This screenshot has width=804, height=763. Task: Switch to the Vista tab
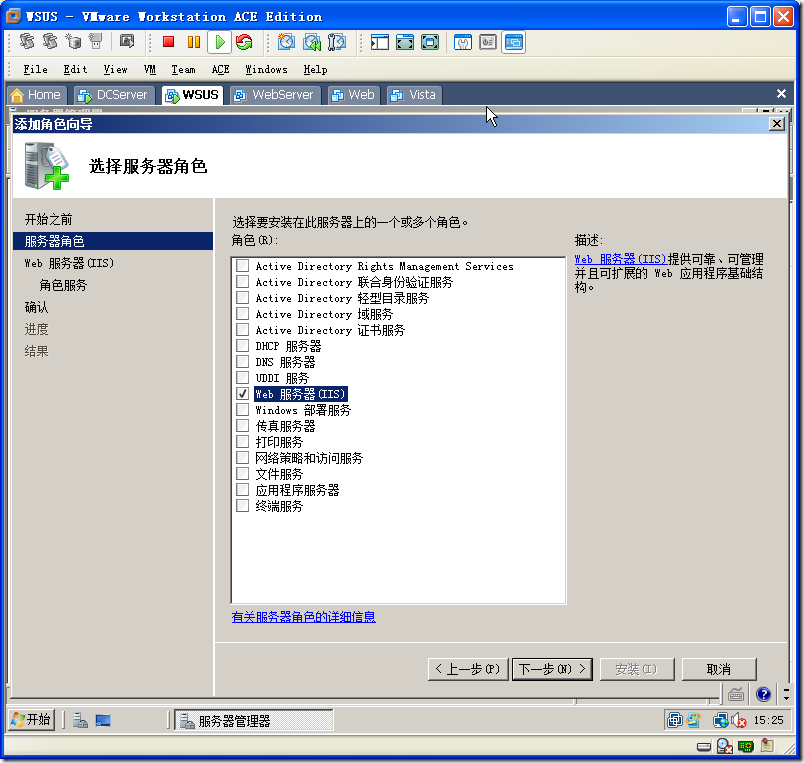[x=414, y=95]
